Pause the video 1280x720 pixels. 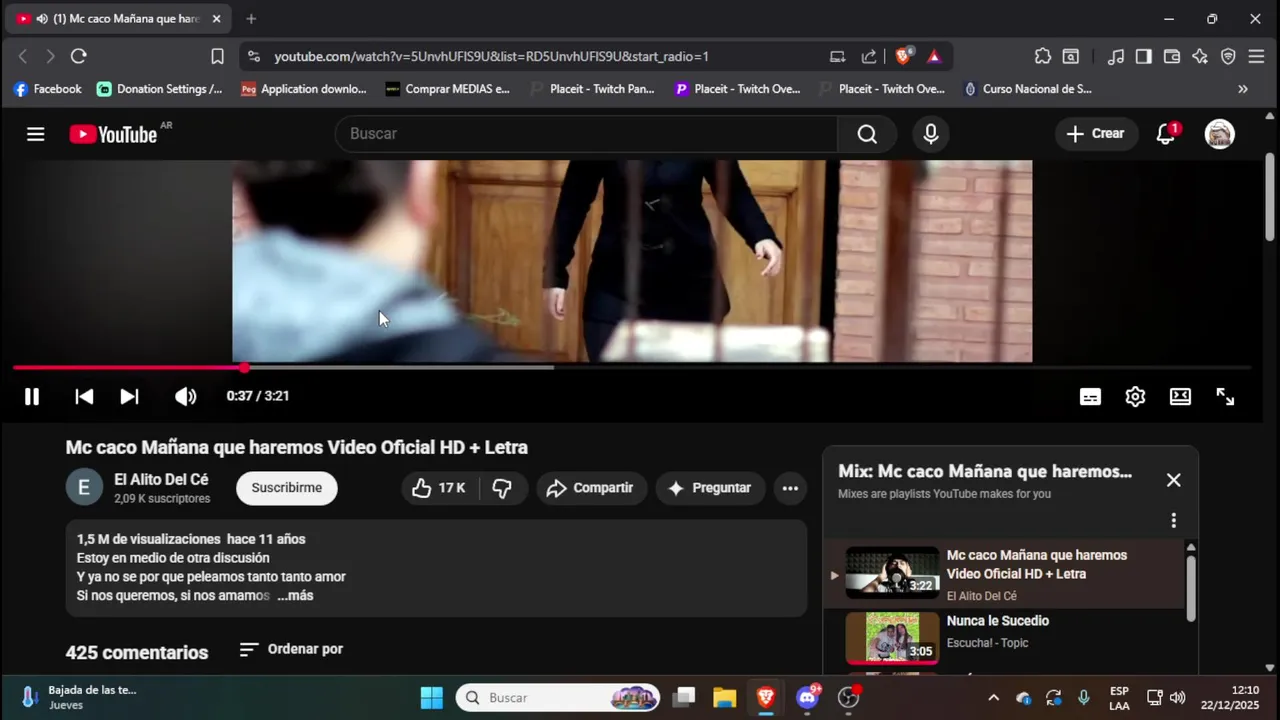(32, 396)
